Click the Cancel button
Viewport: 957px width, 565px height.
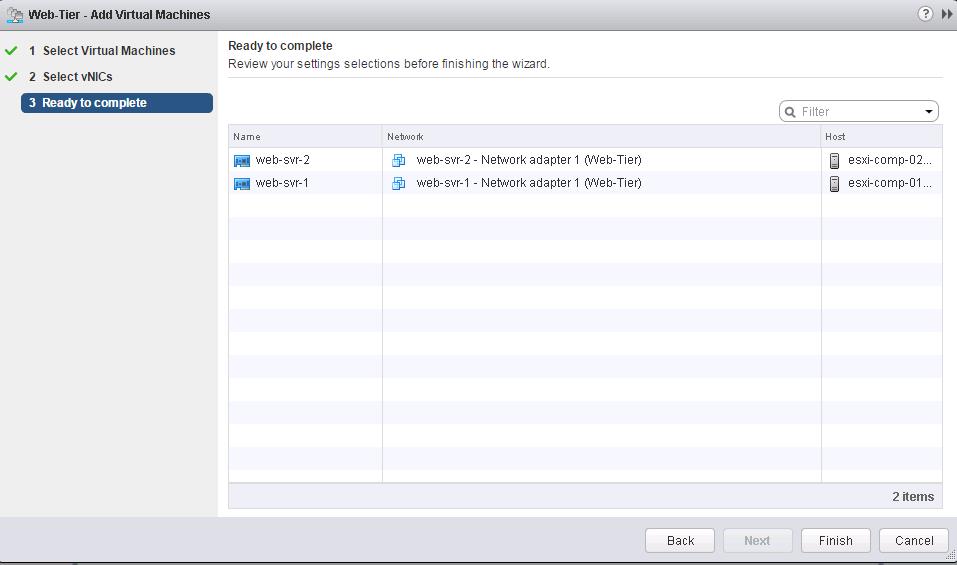pyautogui.click(x=914, y=541)
